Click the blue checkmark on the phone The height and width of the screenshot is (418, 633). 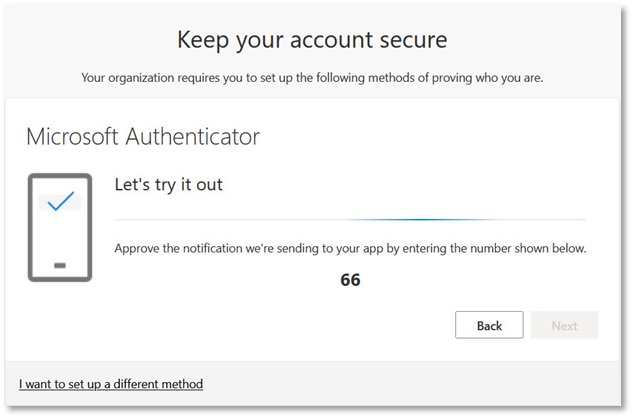(x=61, y=201)
